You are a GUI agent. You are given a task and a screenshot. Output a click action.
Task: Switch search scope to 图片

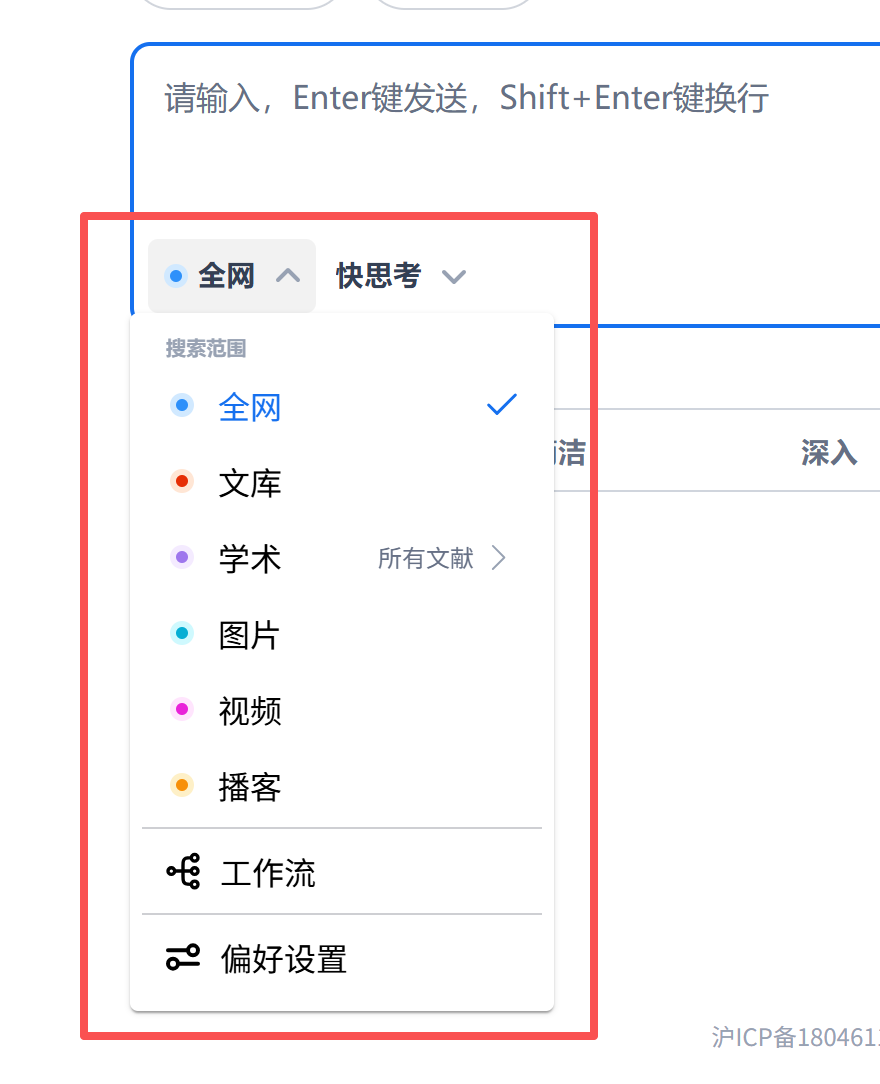point(249,634)
